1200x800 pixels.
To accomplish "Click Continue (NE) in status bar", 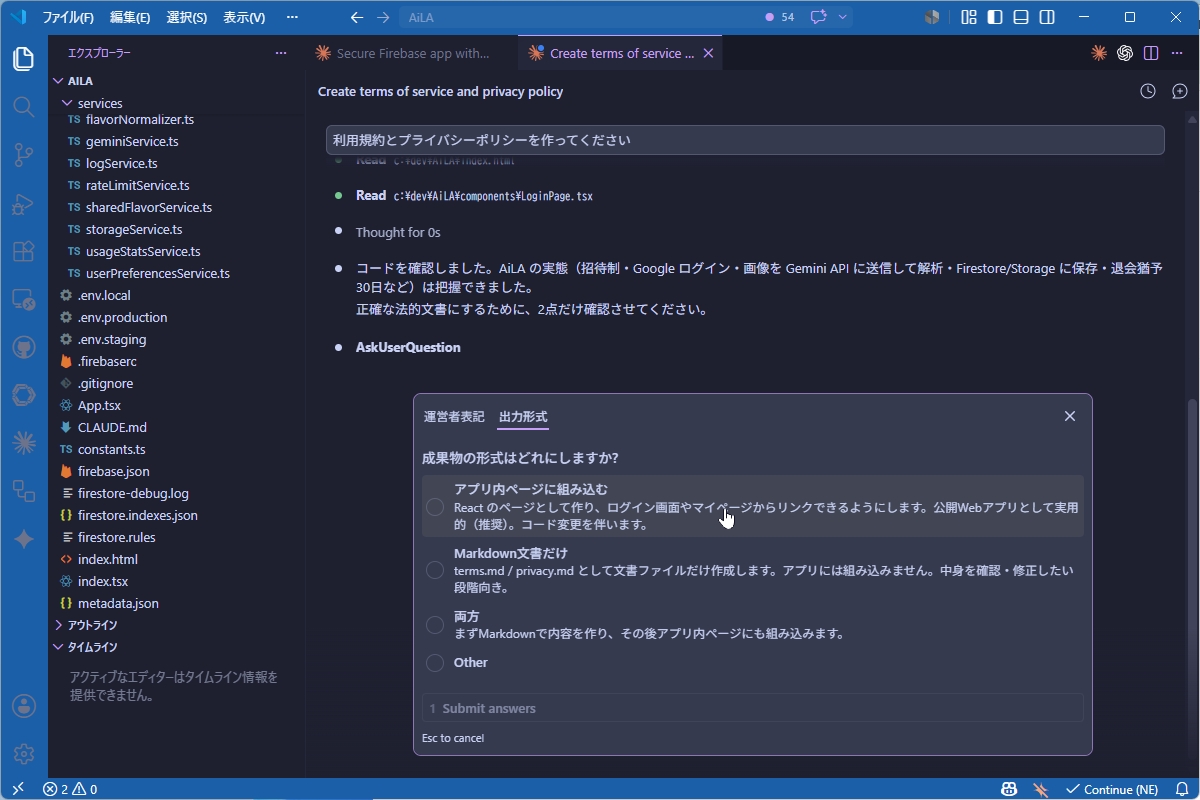I will (x=1111, y=789).
